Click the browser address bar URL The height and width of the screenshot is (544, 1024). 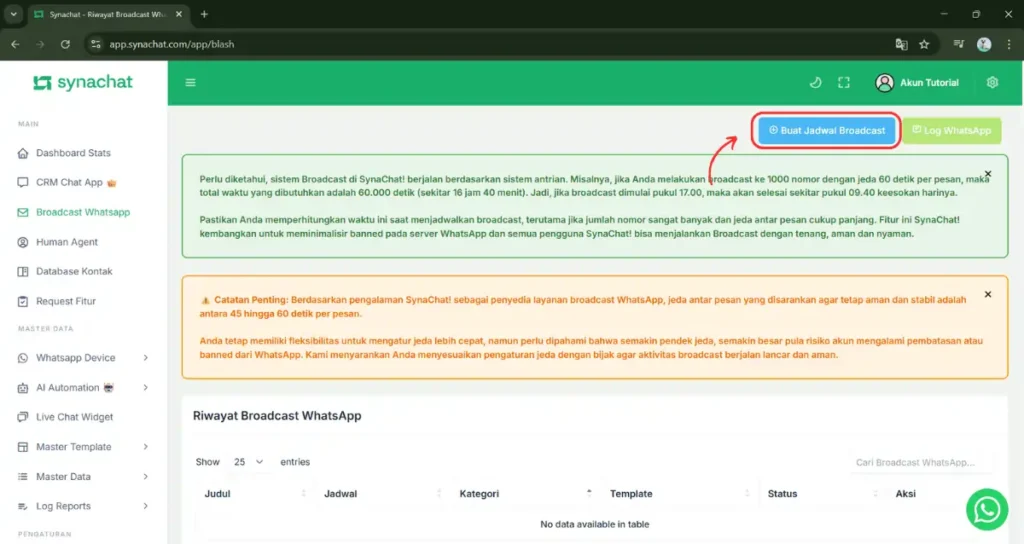(x=172, y=44)
